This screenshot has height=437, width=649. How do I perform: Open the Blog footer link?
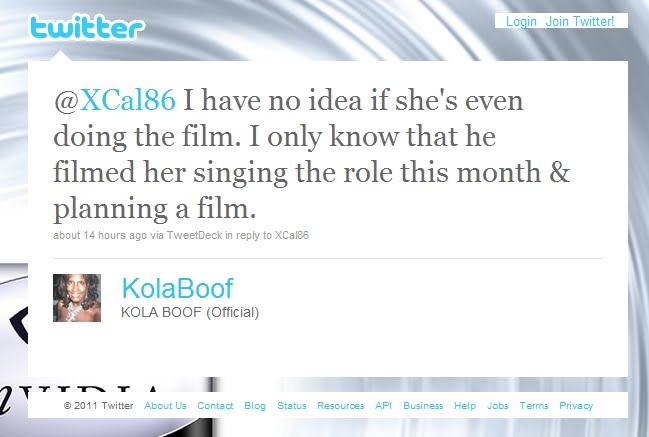coord(255,406)
